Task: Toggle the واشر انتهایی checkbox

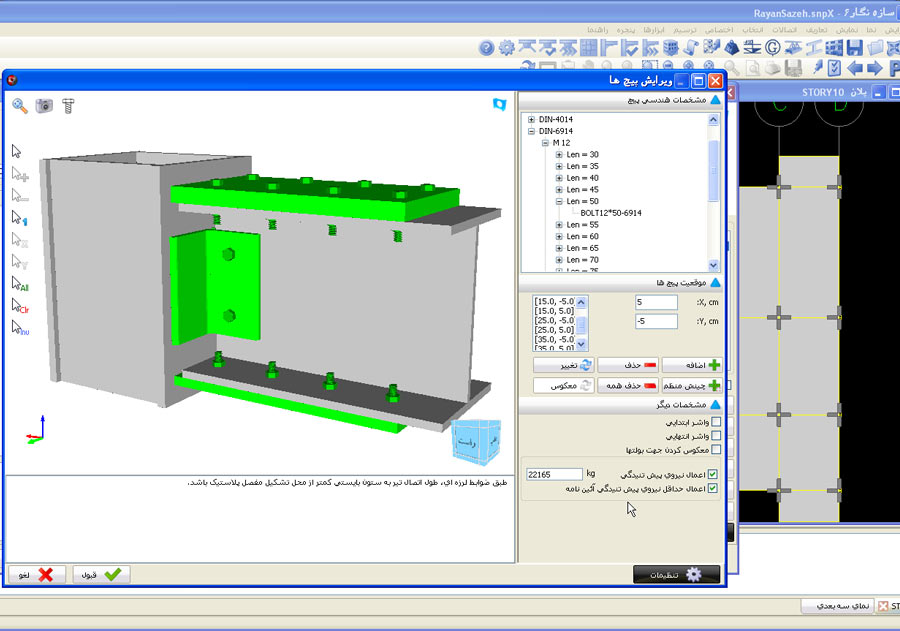Action: pos(715,437)
